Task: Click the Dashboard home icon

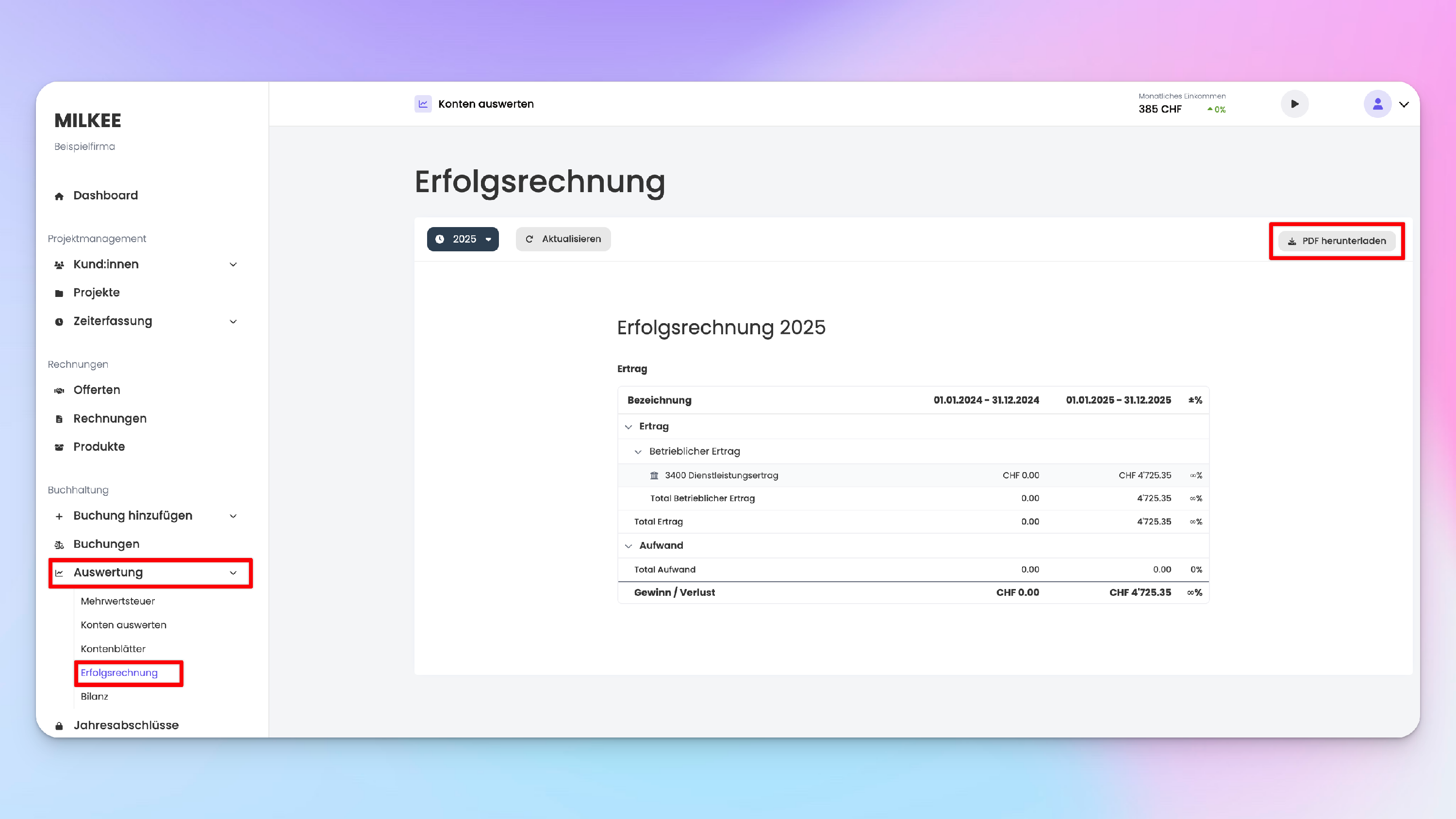Action: [x=59, y=196]
